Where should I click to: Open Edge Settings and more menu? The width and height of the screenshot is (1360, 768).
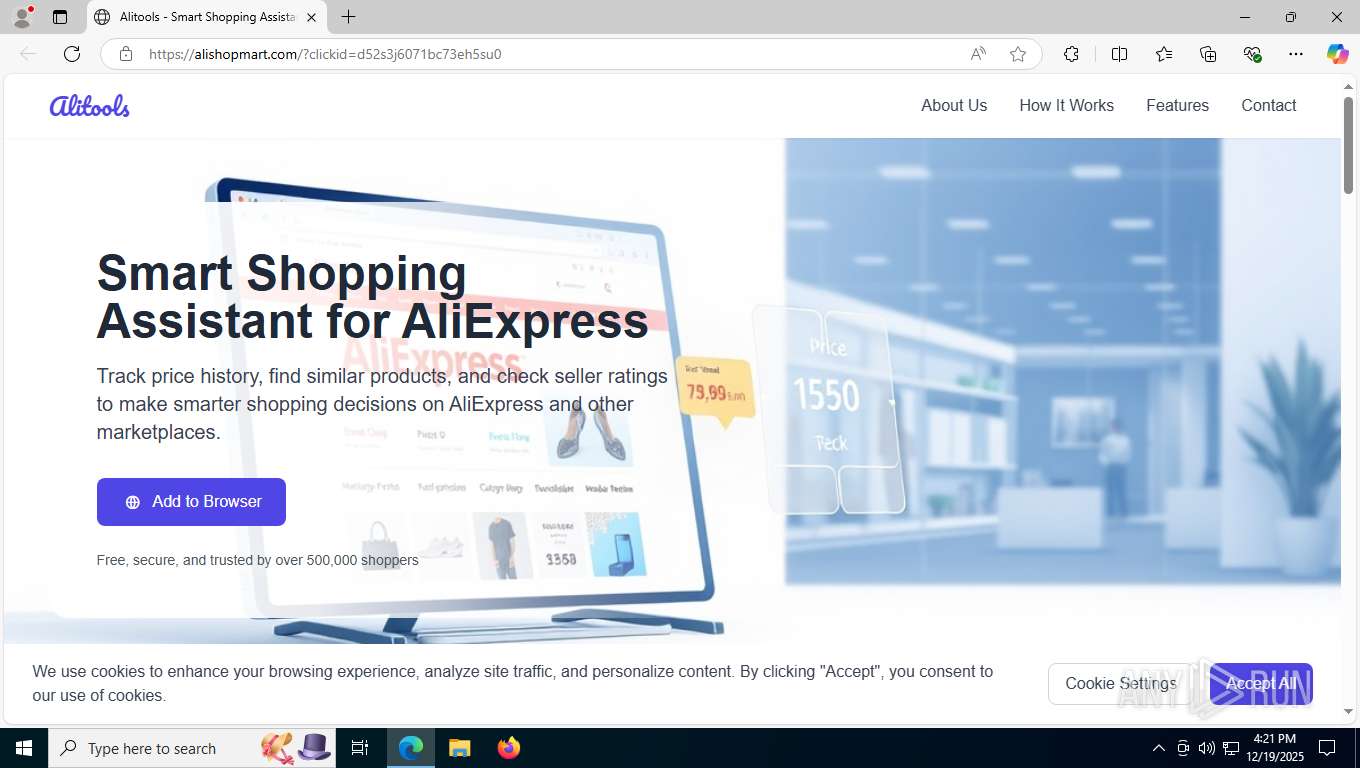coord(1296,54)
